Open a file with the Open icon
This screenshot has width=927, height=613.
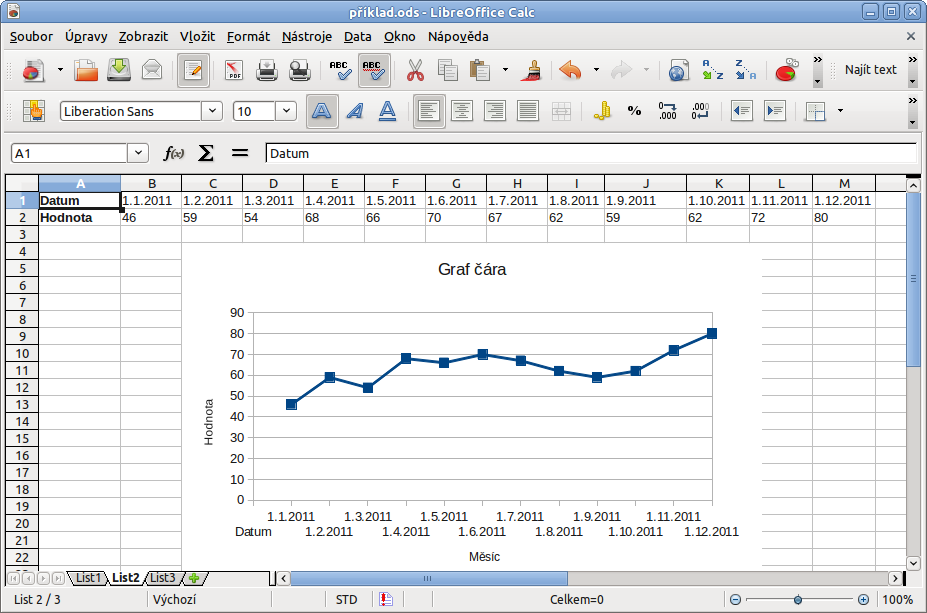(86, 70)
